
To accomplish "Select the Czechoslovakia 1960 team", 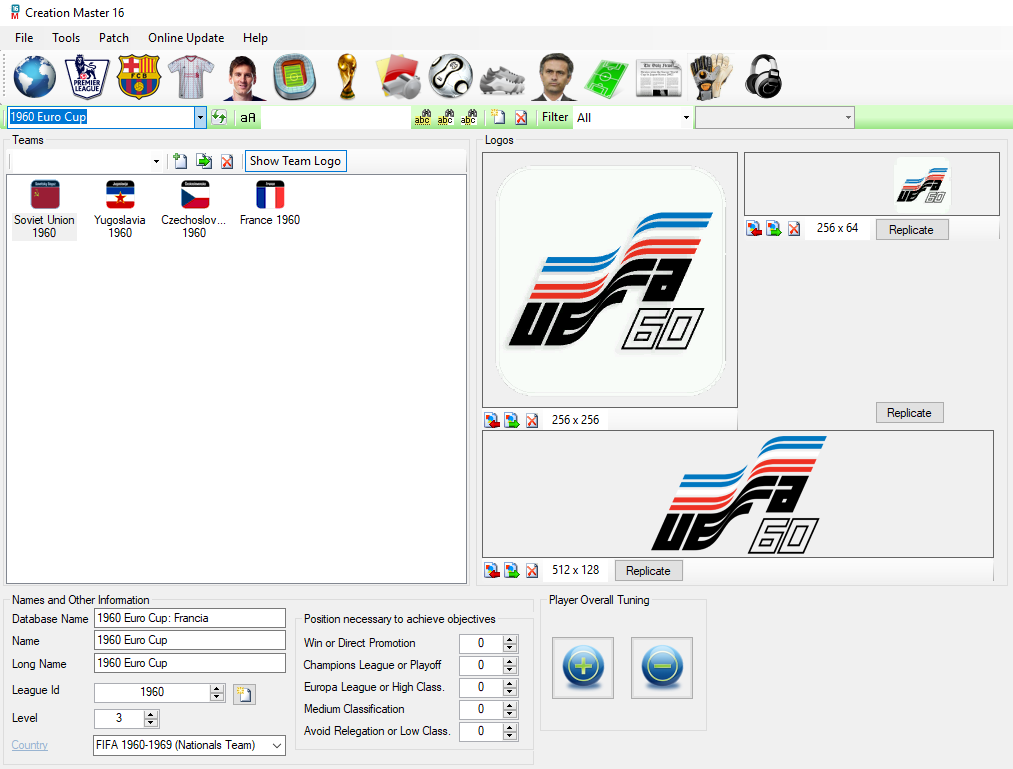I will 194,209.
